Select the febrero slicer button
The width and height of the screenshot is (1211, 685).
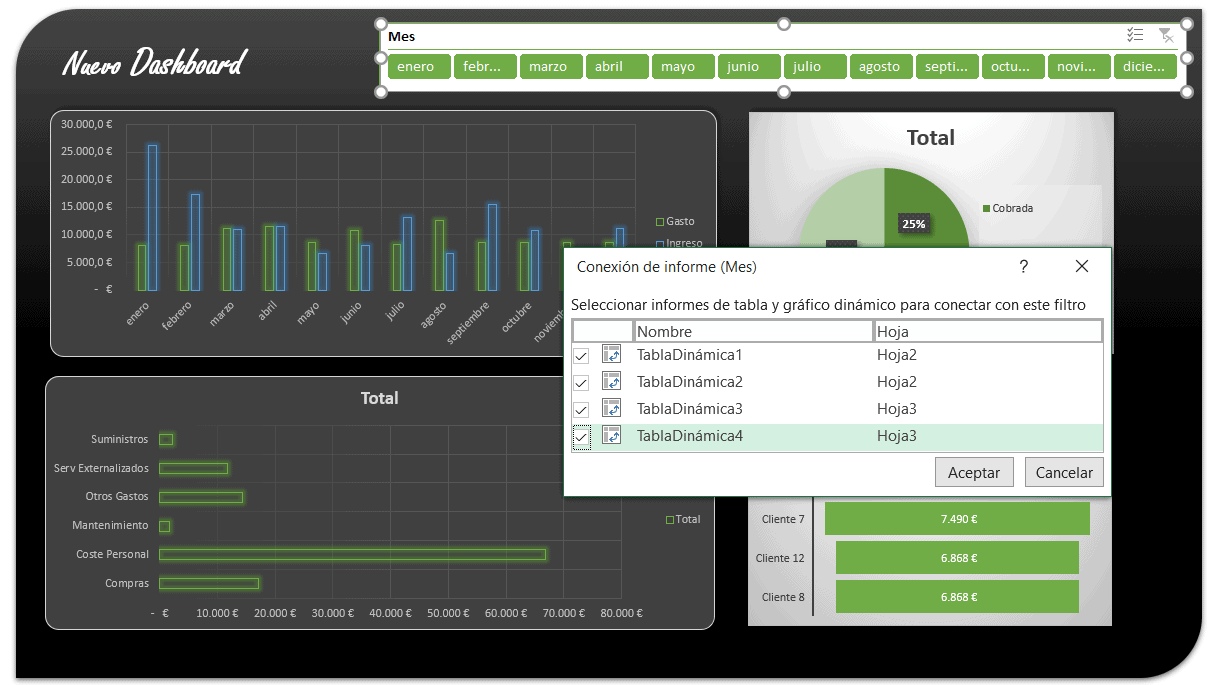tap(484, 67)
